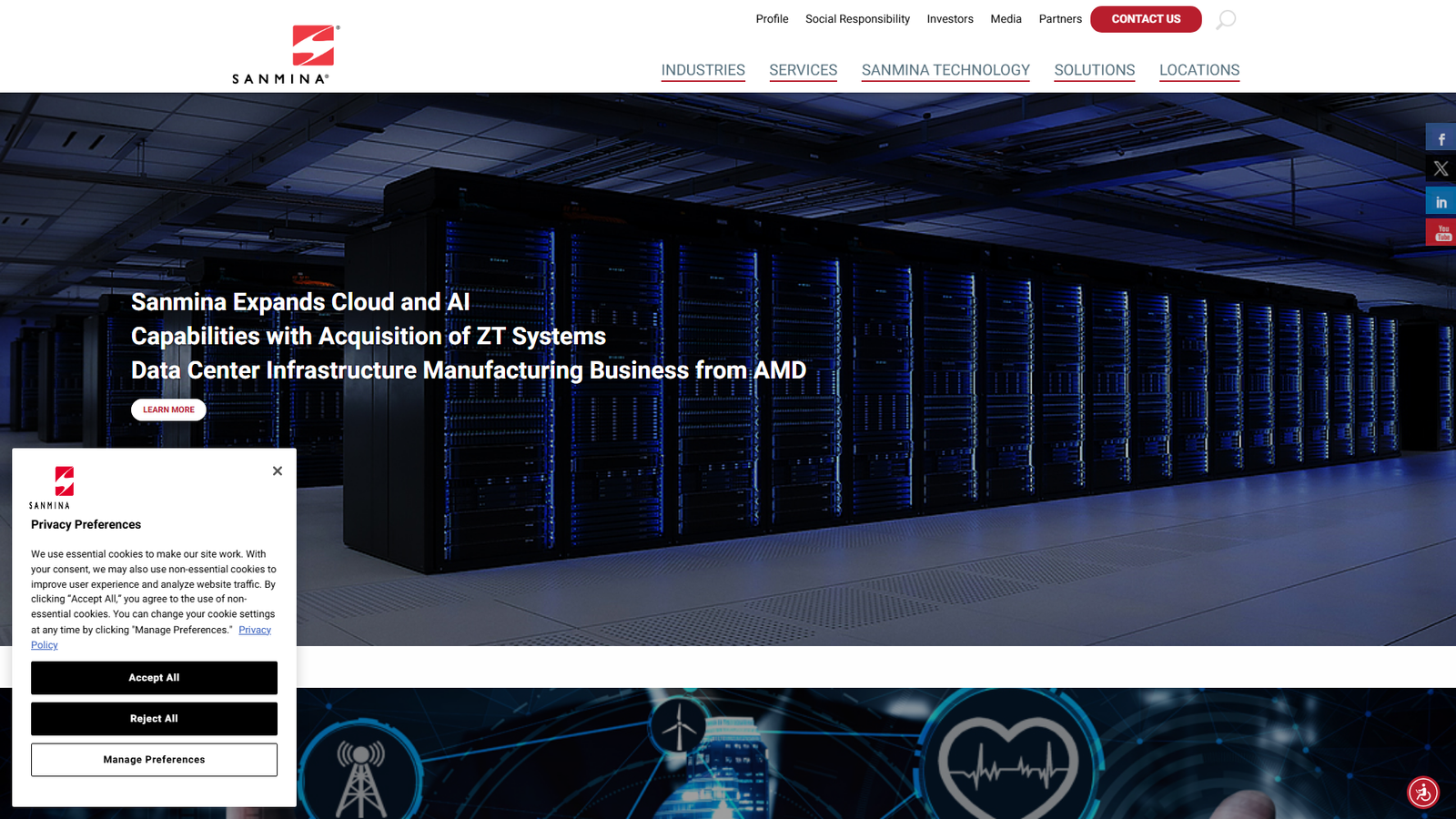Go to the Investors page

coord(949,19)
